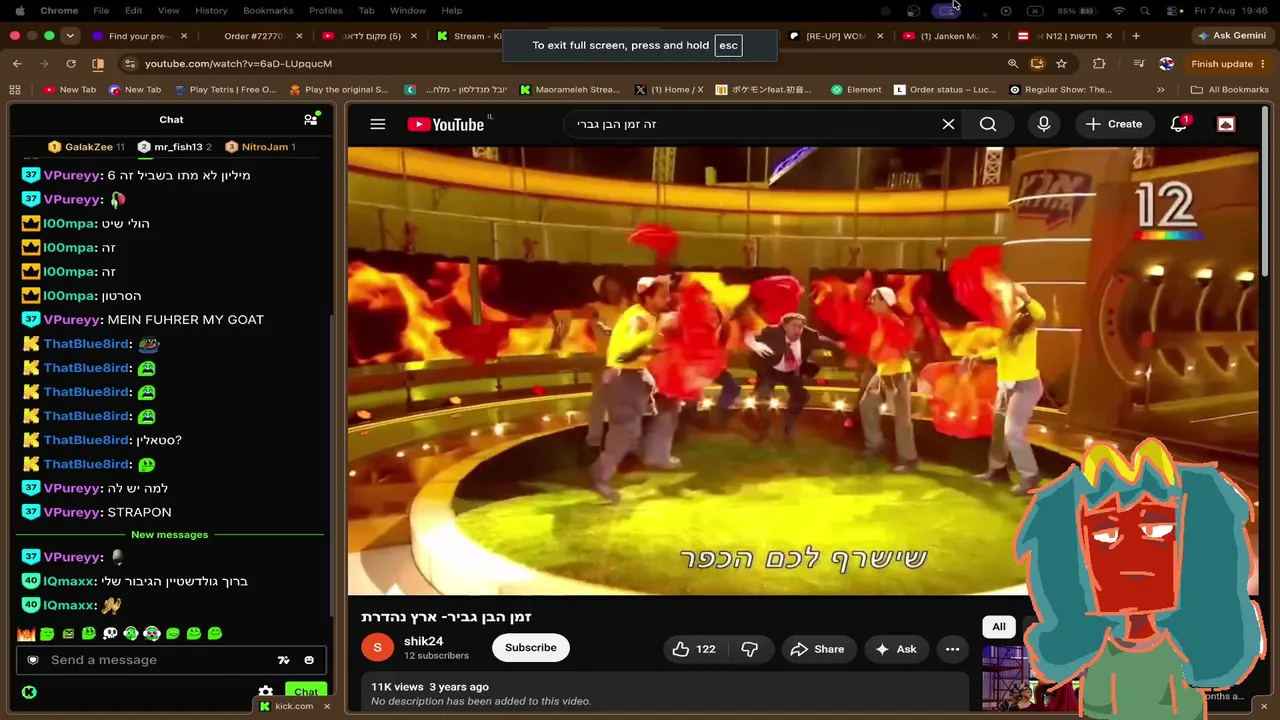Open more actions three-dot menu under video
The image size is (1280, 720).
coord(952,649)
